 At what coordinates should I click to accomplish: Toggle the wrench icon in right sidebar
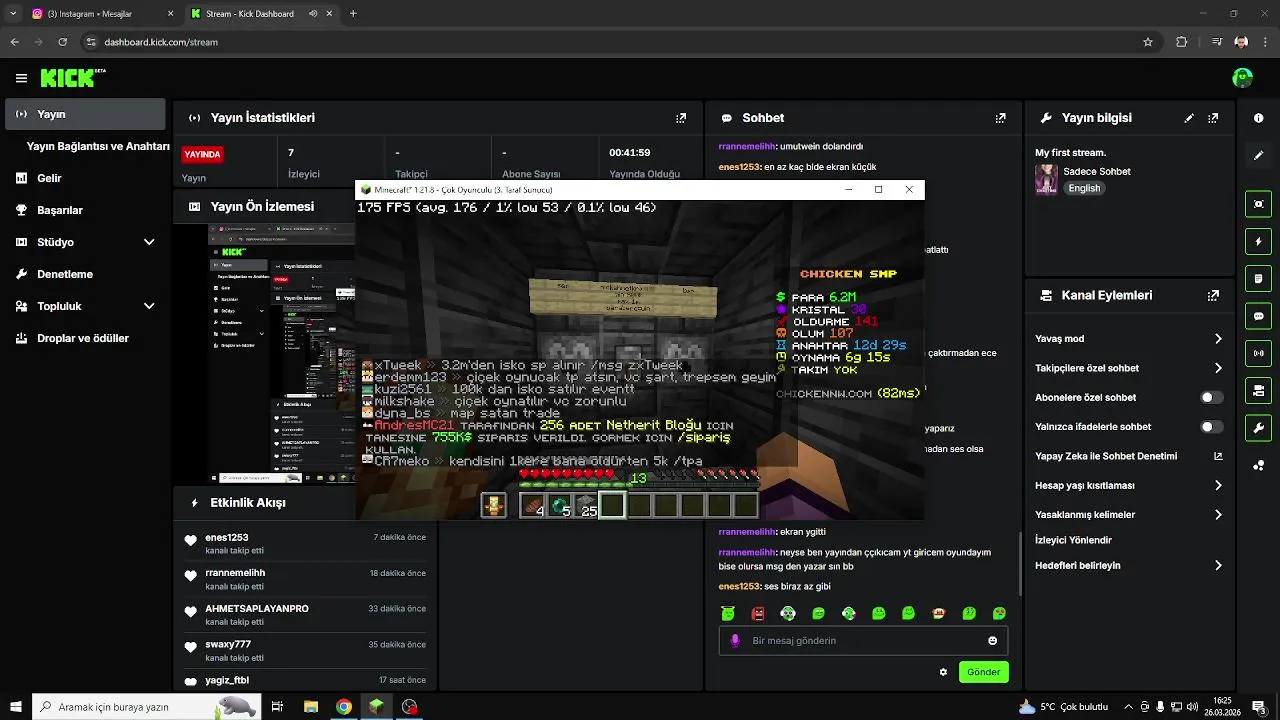pos(1258,428)
